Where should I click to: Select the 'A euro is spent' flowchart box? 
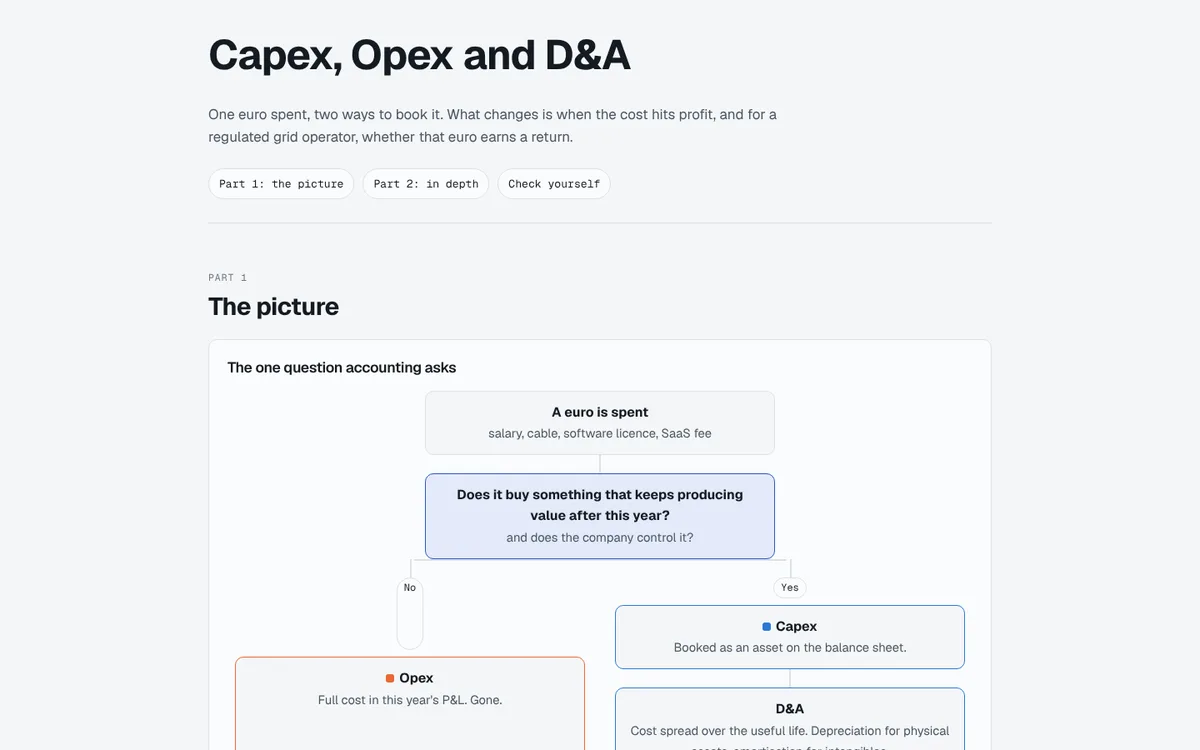(600, 423)
